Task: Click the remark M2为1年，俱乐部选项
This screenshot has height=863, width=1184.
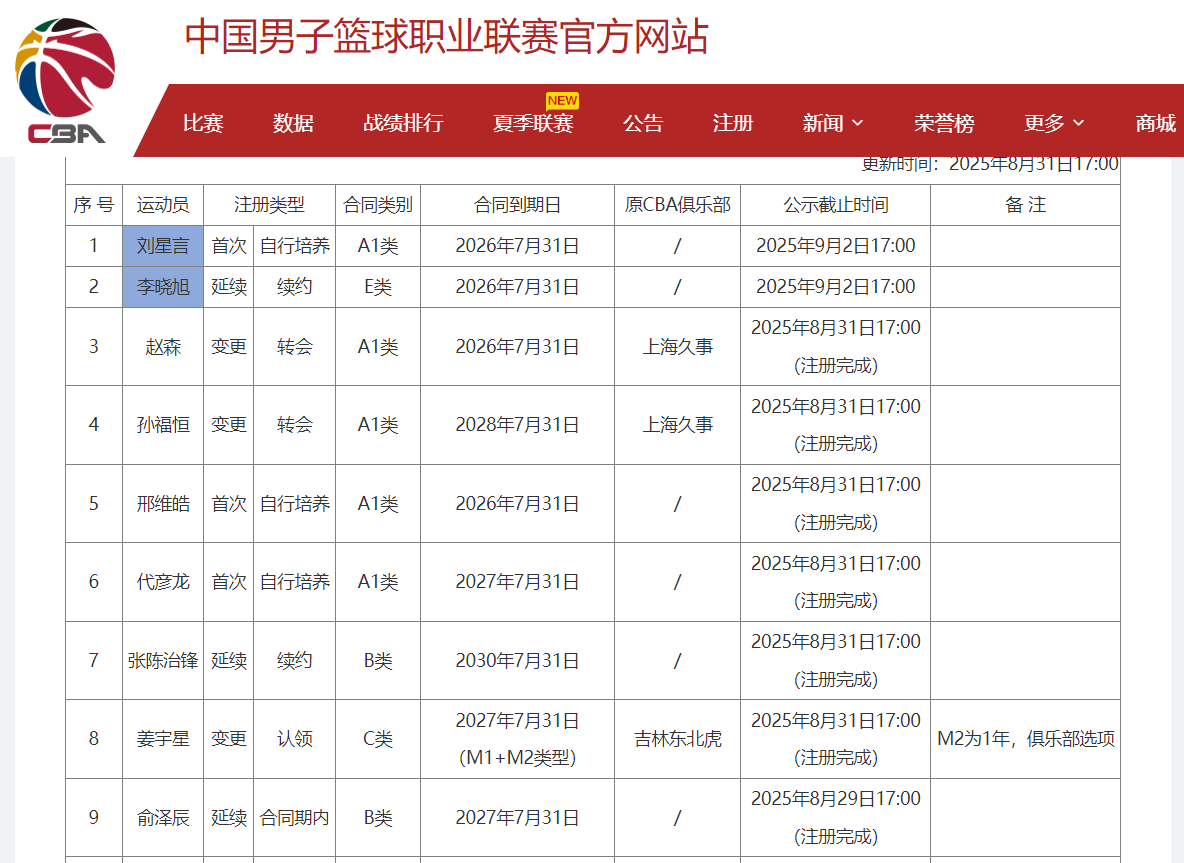Action: point(1025,739)
